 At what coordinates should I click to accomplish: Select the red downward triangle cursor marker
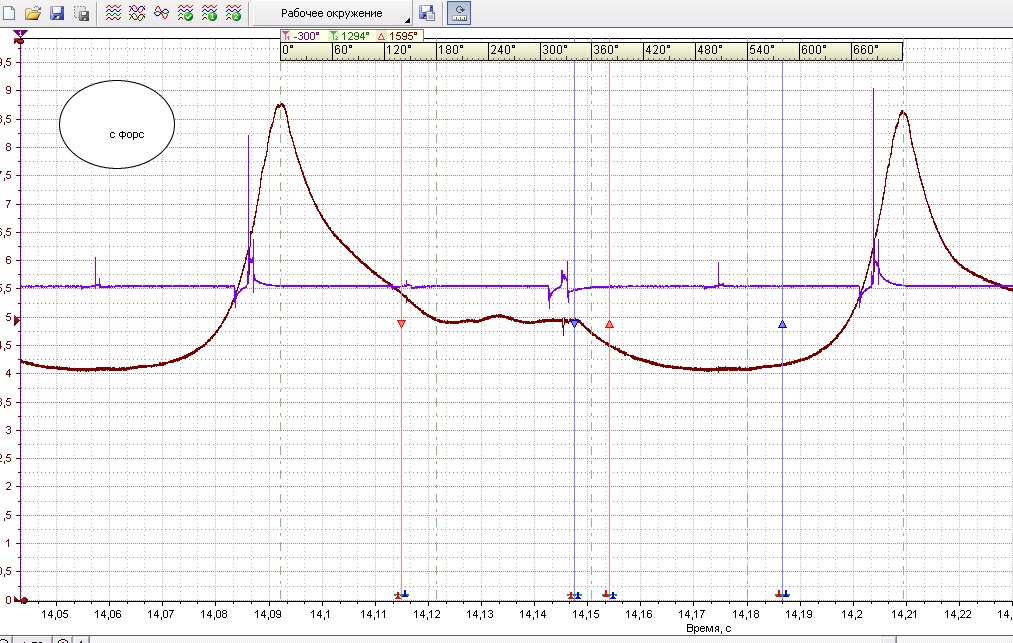pos(401,324)
